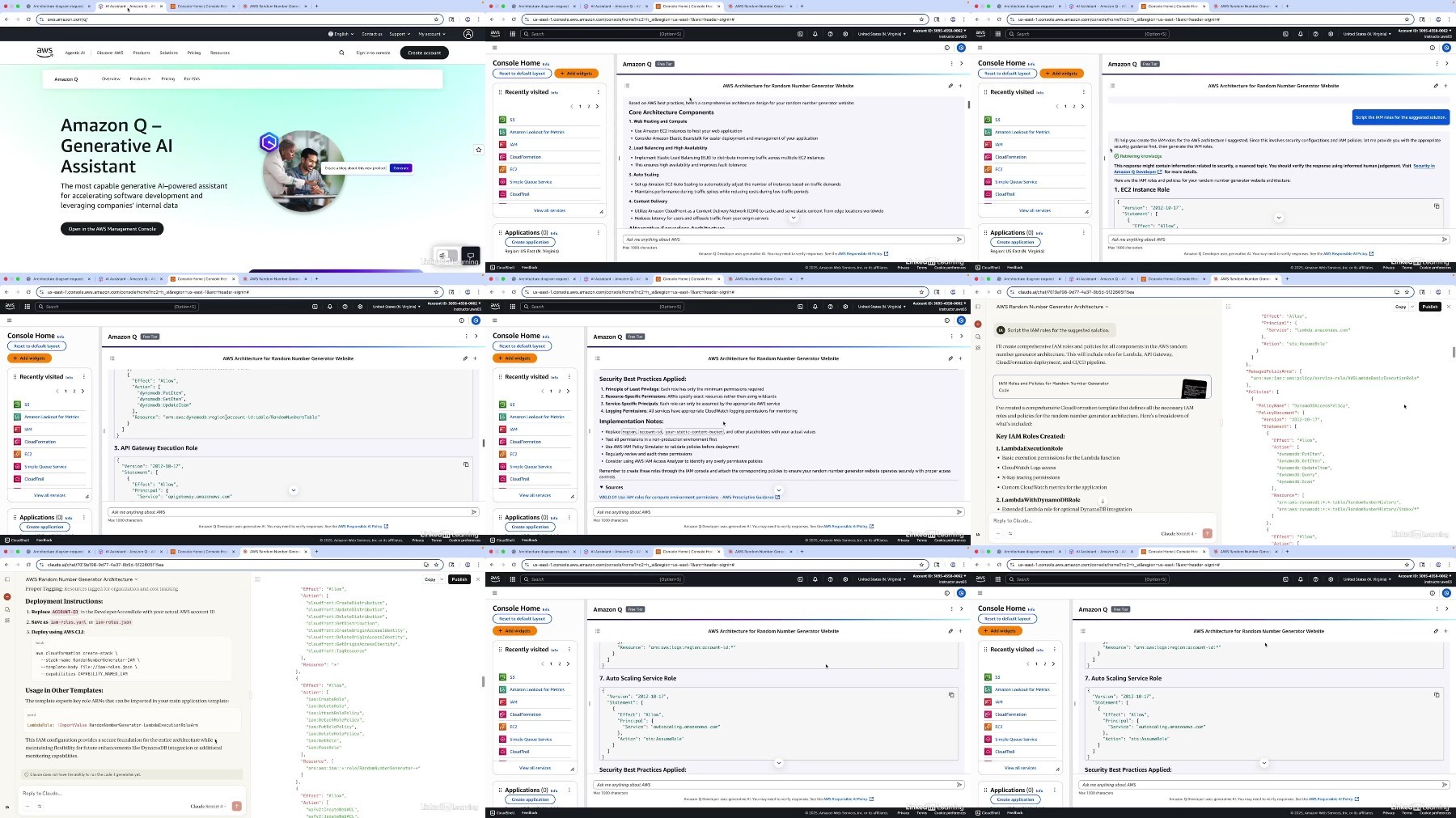Screen dimensions: 1456x818
Task: Expand My account dropdown on aws.amazon.com page
Action: pyautogui.click(x=431, y=34)
